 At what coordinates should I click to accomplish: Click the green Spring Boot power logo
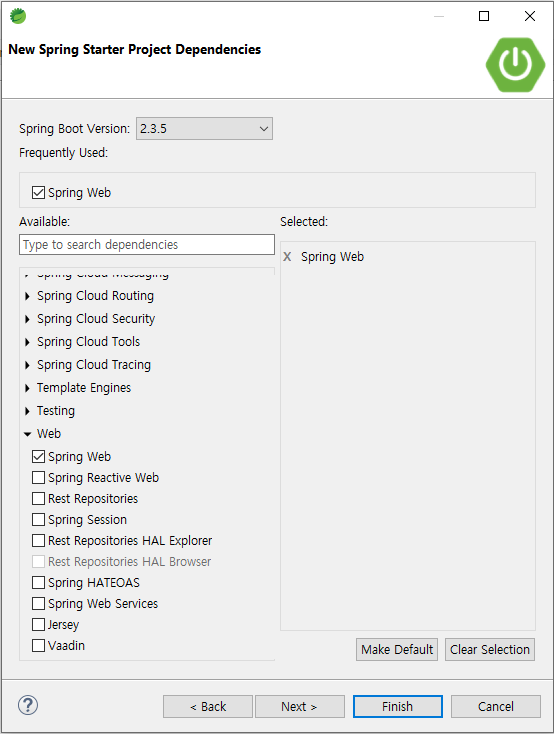[x=515, y=65]
